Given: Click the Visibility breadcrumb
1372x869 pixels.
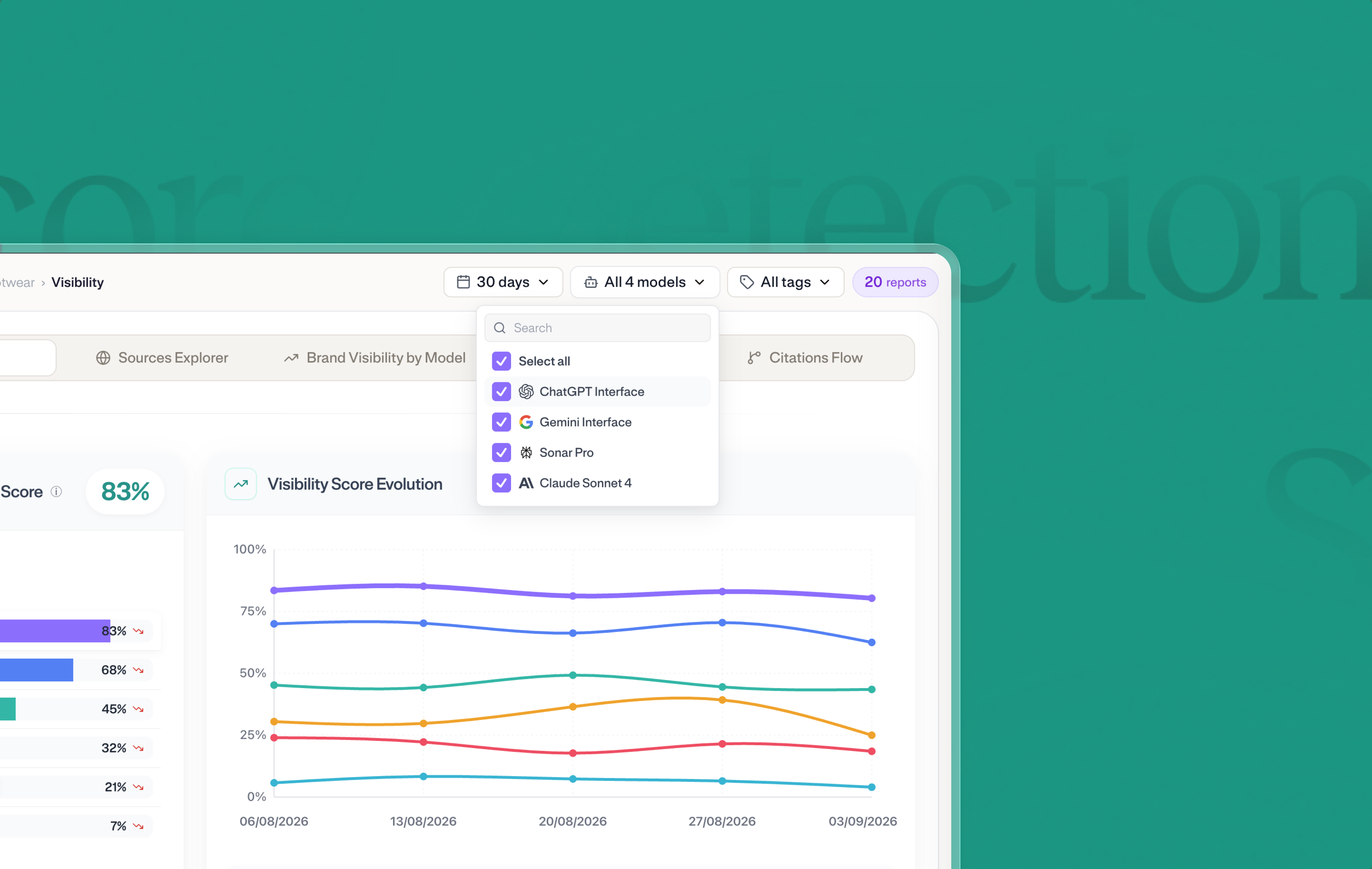Looking at the screenshot, I should click(x=77, y=282).
